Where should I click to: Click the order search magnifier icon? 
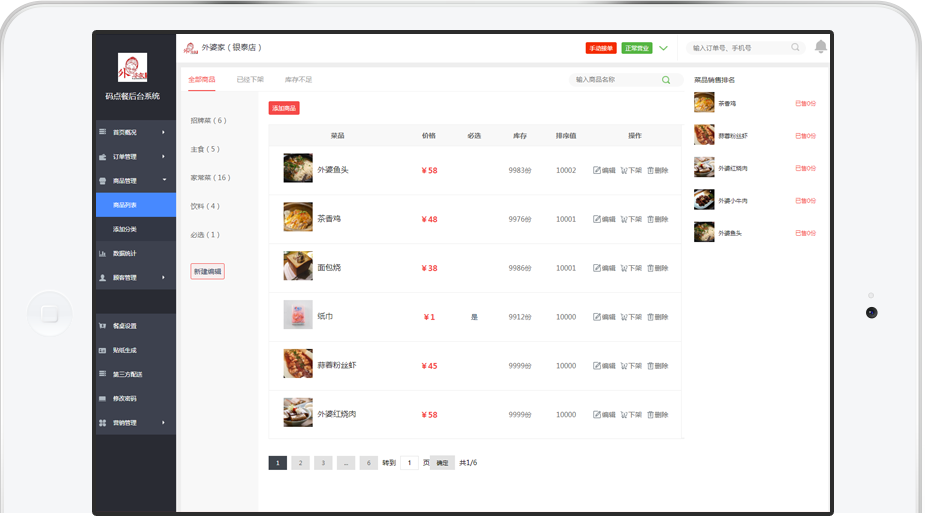(796, 47)
